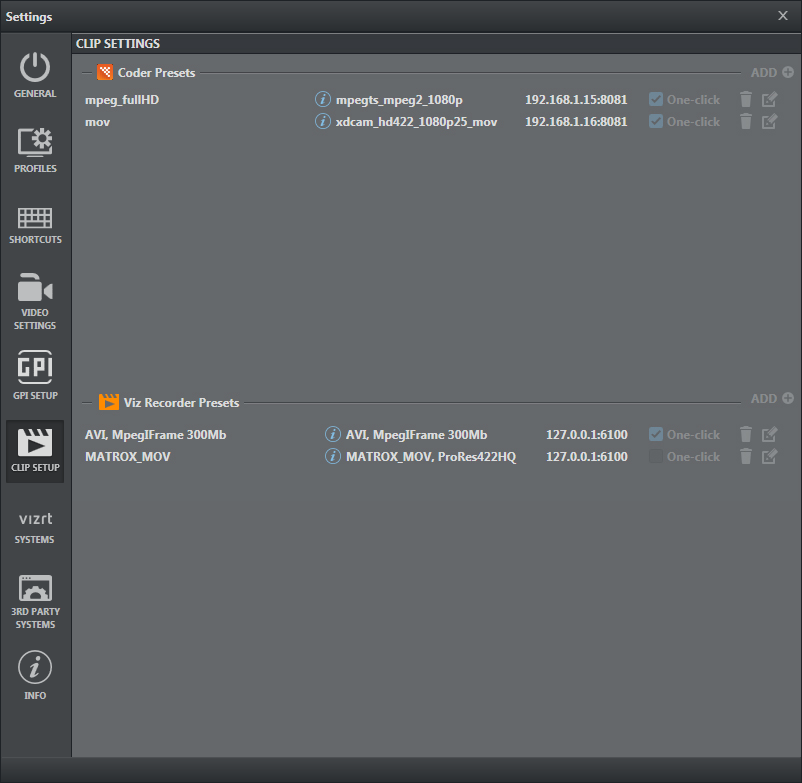
Task: Disable One-click for mpeg_fullHD preset
Action: [656, 100]
